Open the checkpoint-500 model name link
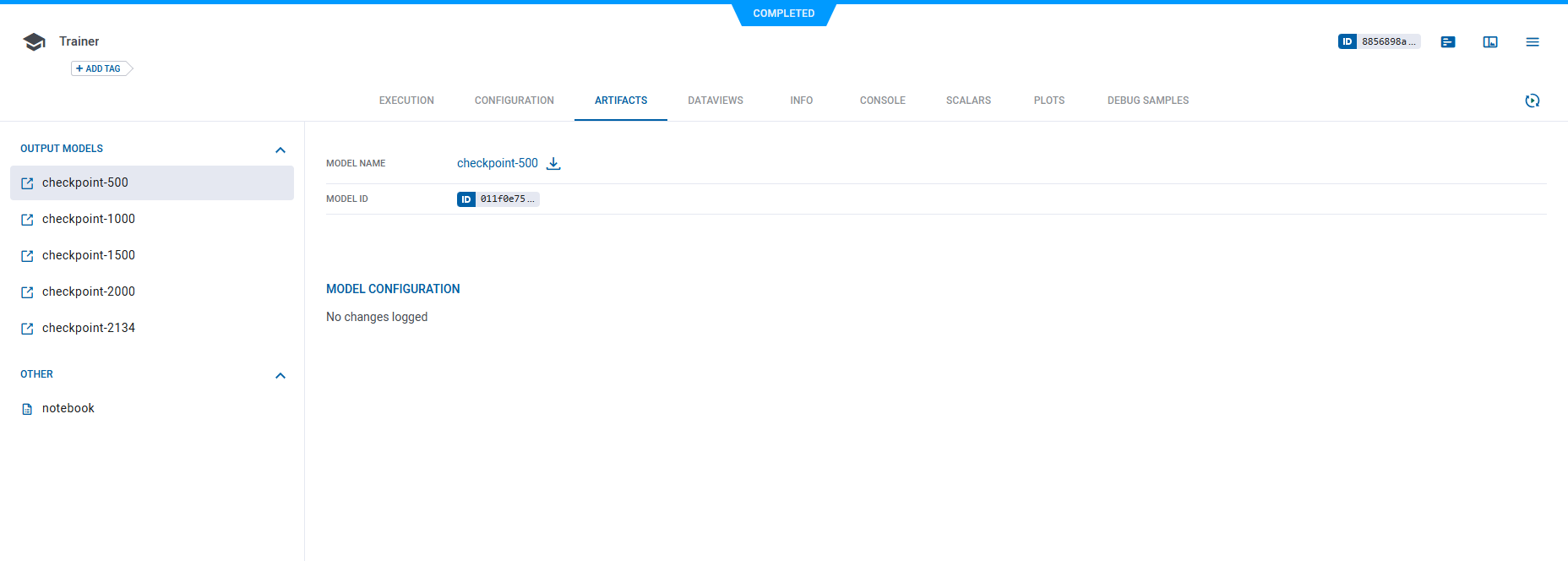 (497, 163)
